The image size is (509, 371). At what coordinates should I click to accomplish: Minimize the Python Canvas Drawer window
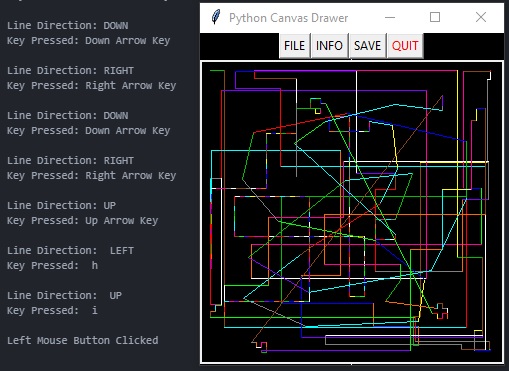click(x=390, y=17)
